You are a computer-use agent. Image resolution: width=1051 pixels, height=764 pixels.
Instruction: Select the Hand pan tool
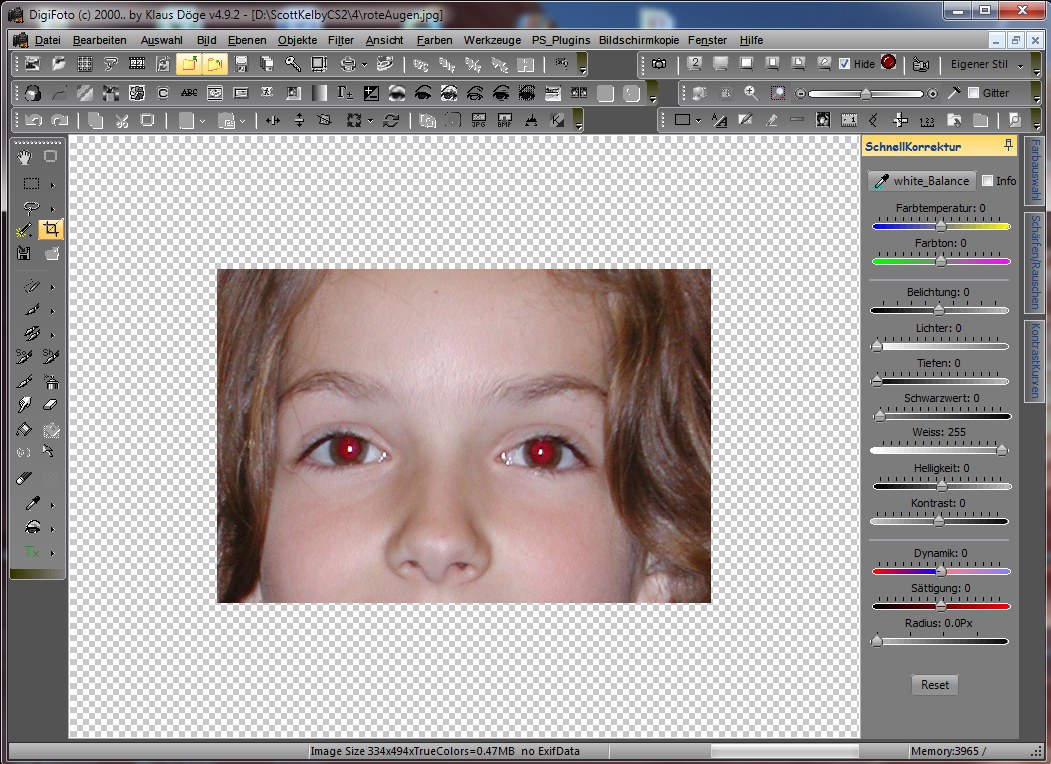[25, 157]
